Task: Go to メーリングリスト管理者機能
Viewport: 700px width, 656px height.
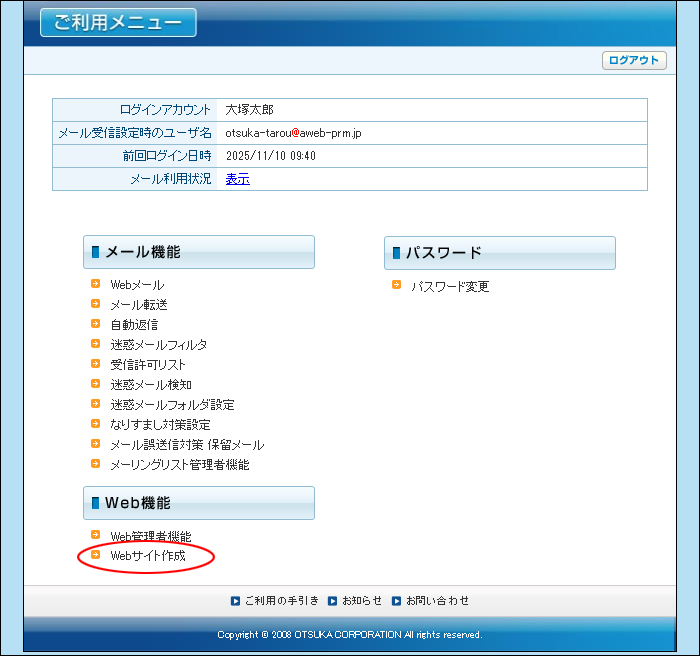Action: (x=180, y=465)
